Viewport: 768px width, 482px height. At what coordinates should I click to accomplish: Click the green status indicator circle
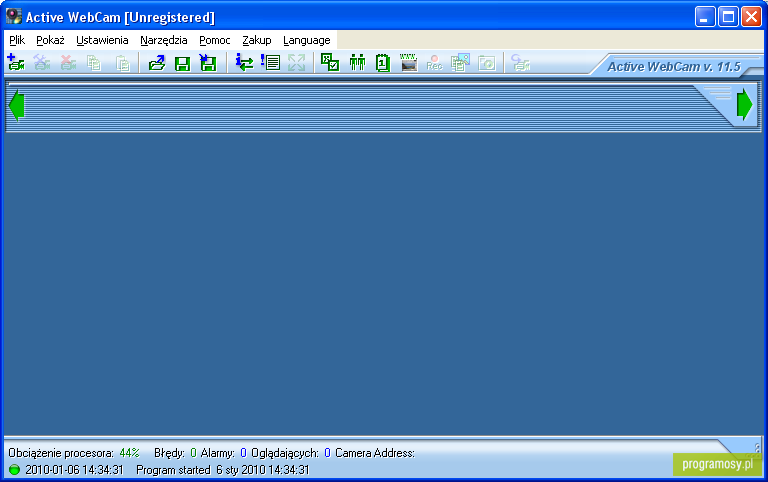click(x=14, y=470)
